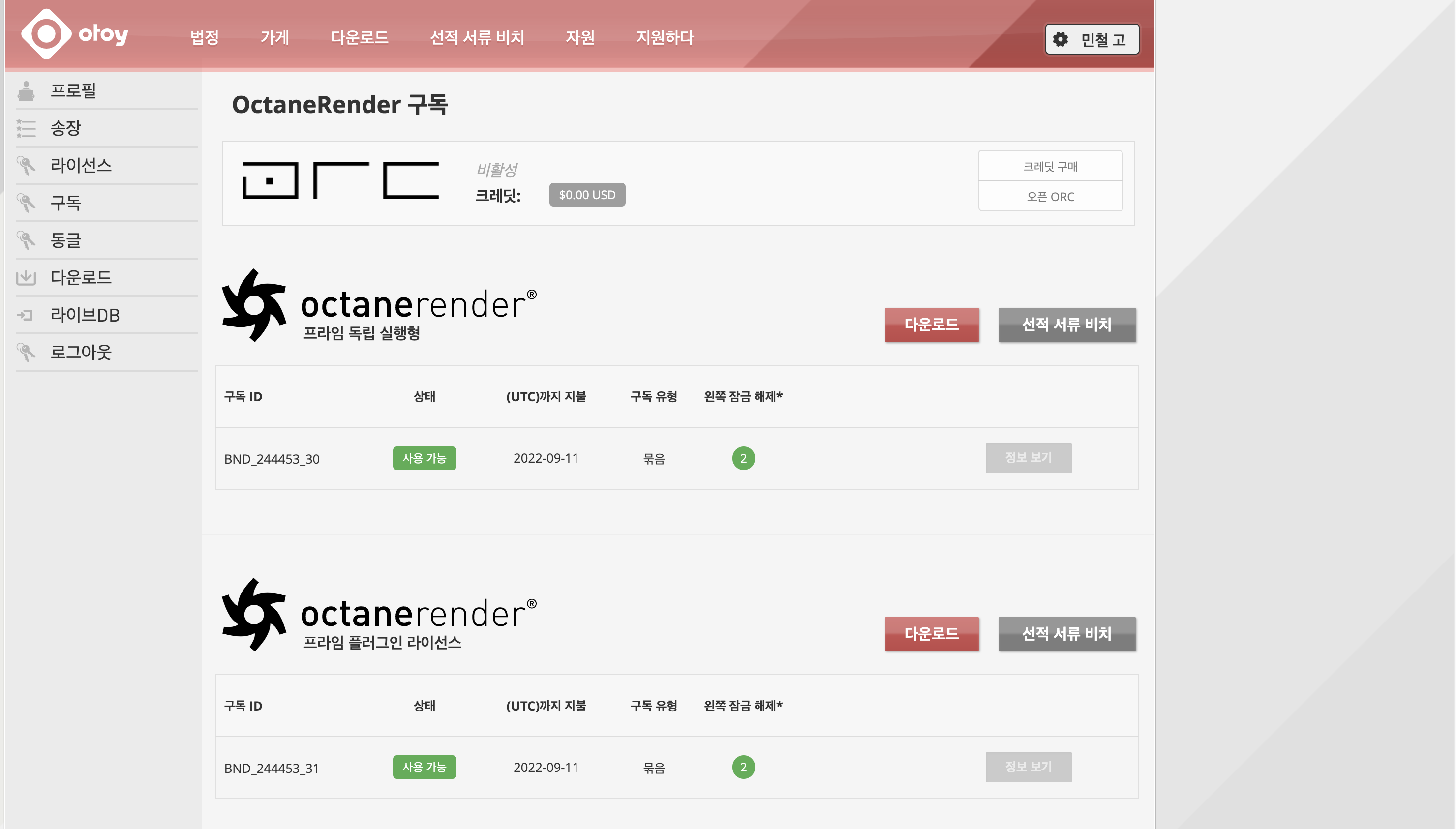Go to 프로필 in the sidebar

click(73, 91)
